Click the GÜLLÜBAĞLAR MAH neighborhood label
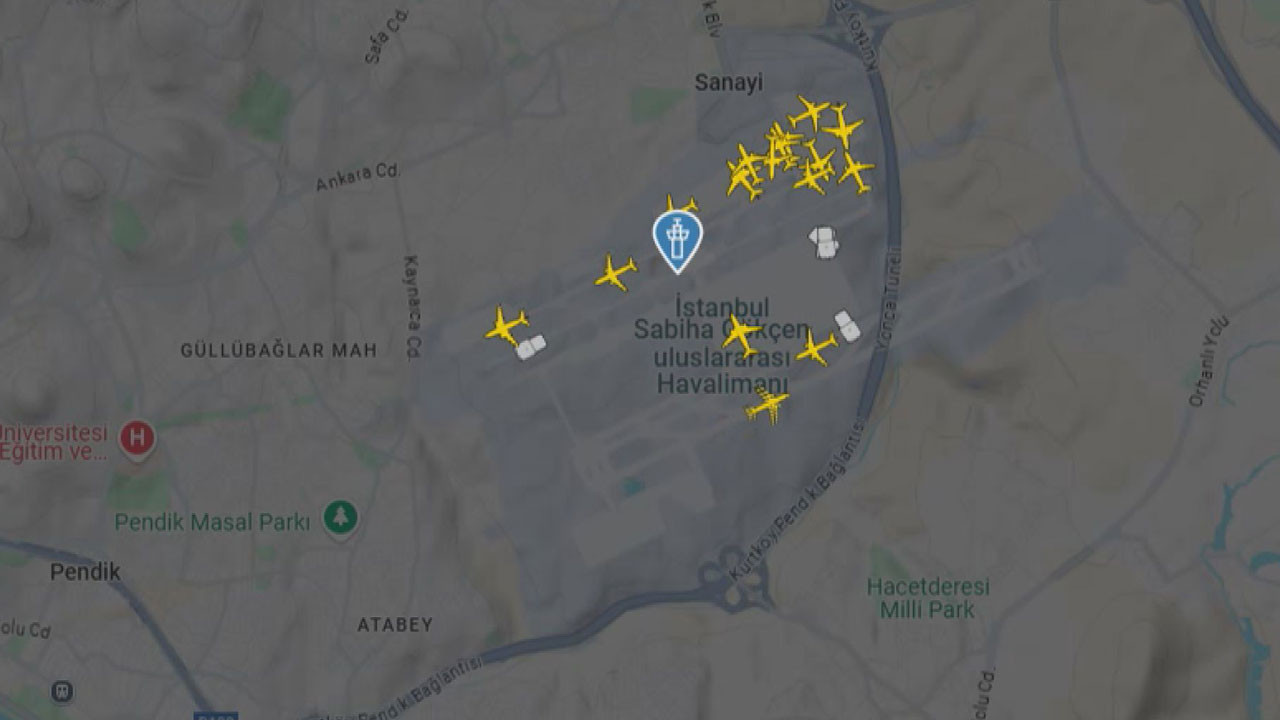Screen dimensions: 1280x720 pos(279,350)
